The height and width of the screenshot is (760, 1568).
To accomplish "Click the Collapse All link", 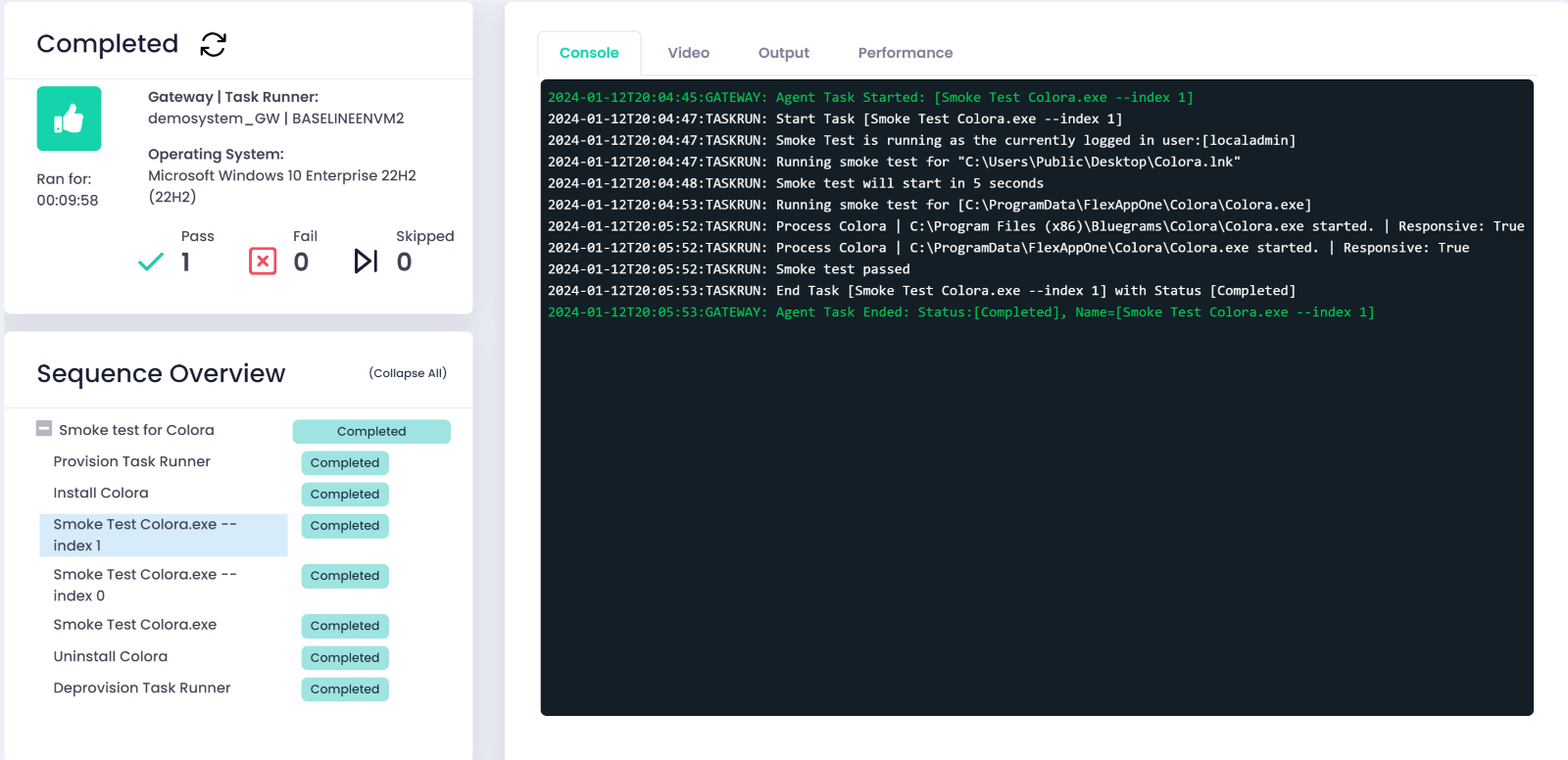I will (408, 373).
